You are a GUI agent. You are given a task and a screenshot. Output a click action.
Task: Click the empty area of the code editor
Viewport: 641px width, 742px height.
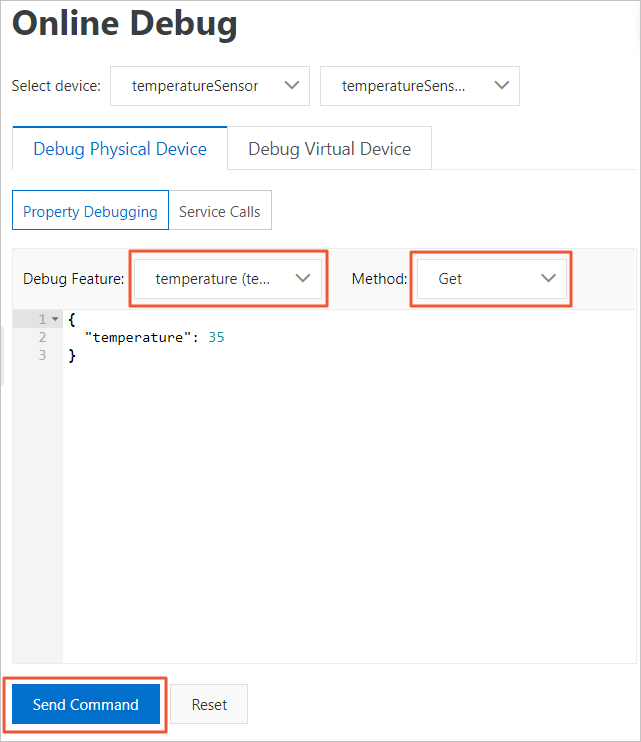[x=349, y=511]
